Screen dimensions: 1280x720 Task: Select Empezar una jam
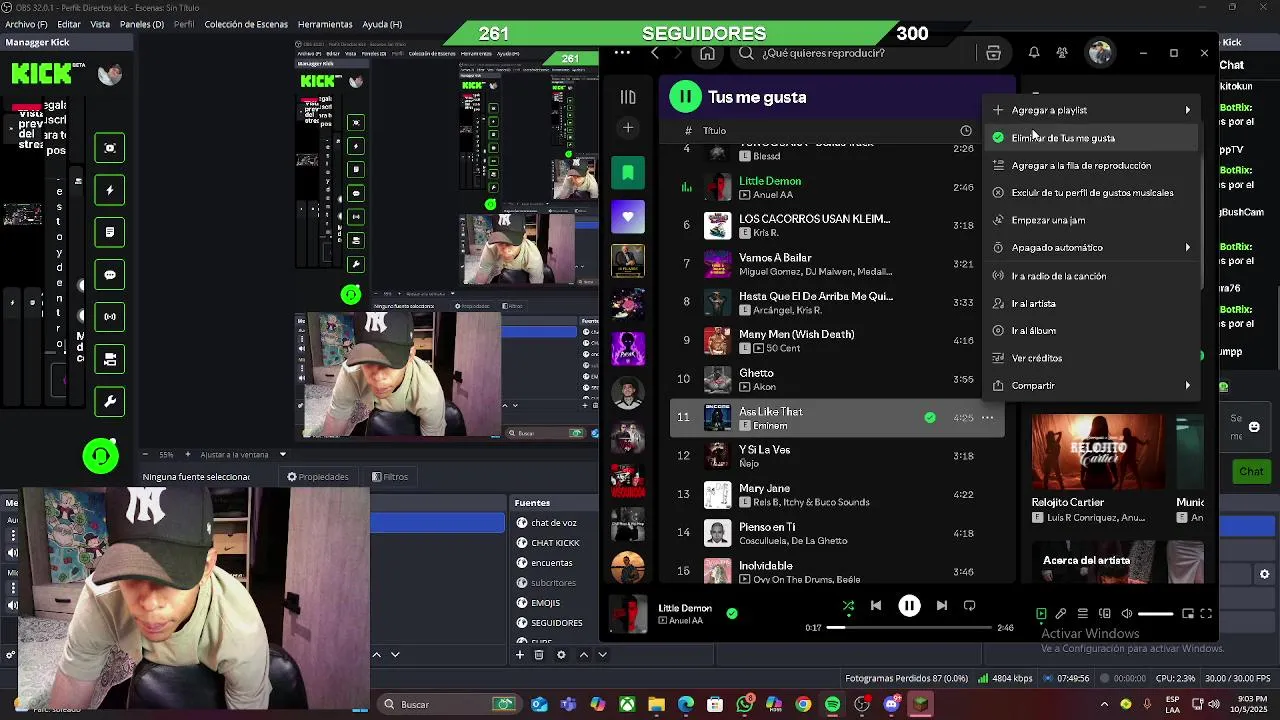[x=1092, y=220]
